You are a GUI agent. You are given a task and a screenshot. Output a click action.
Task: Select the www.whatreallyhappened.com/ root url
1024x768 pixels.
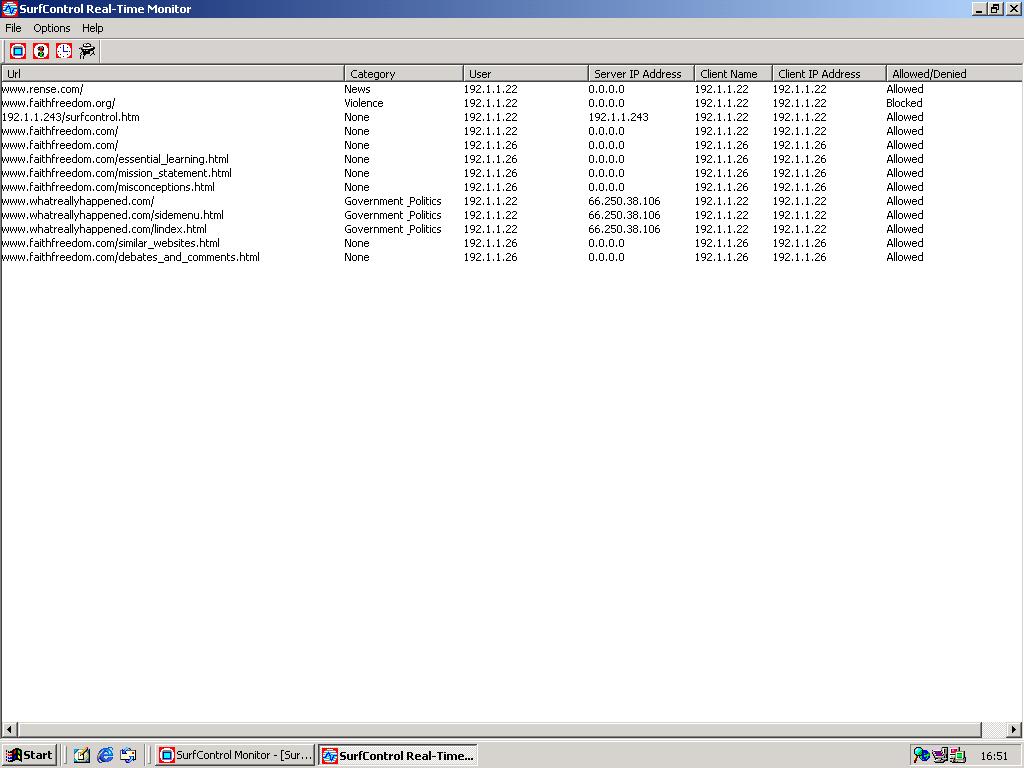[x=78, y=201]
